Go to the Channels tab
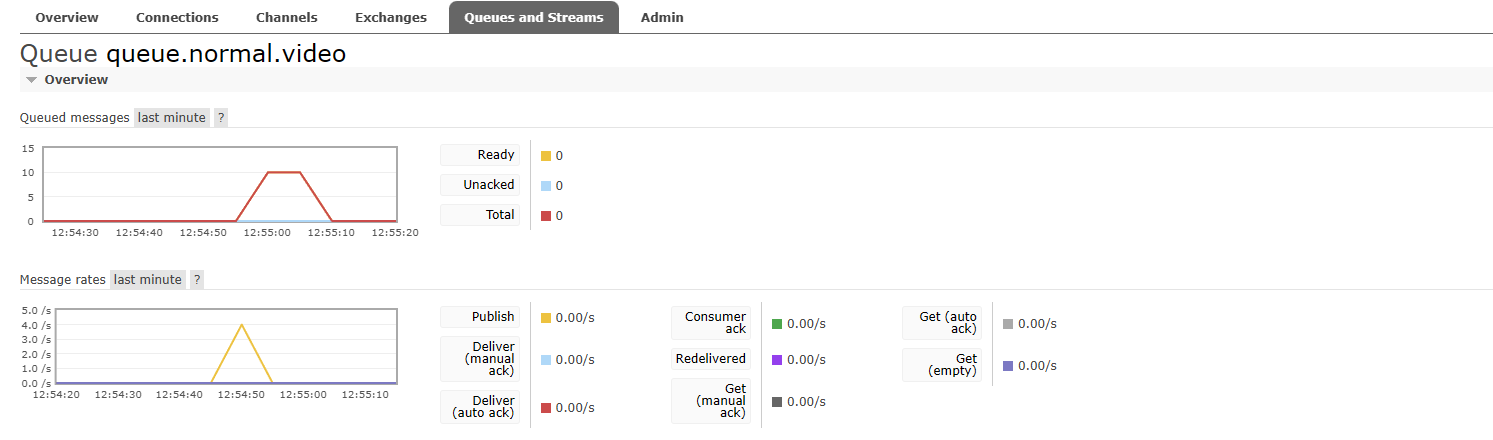Viewport: 1493px width, 440px height. (x=287, y=17)
